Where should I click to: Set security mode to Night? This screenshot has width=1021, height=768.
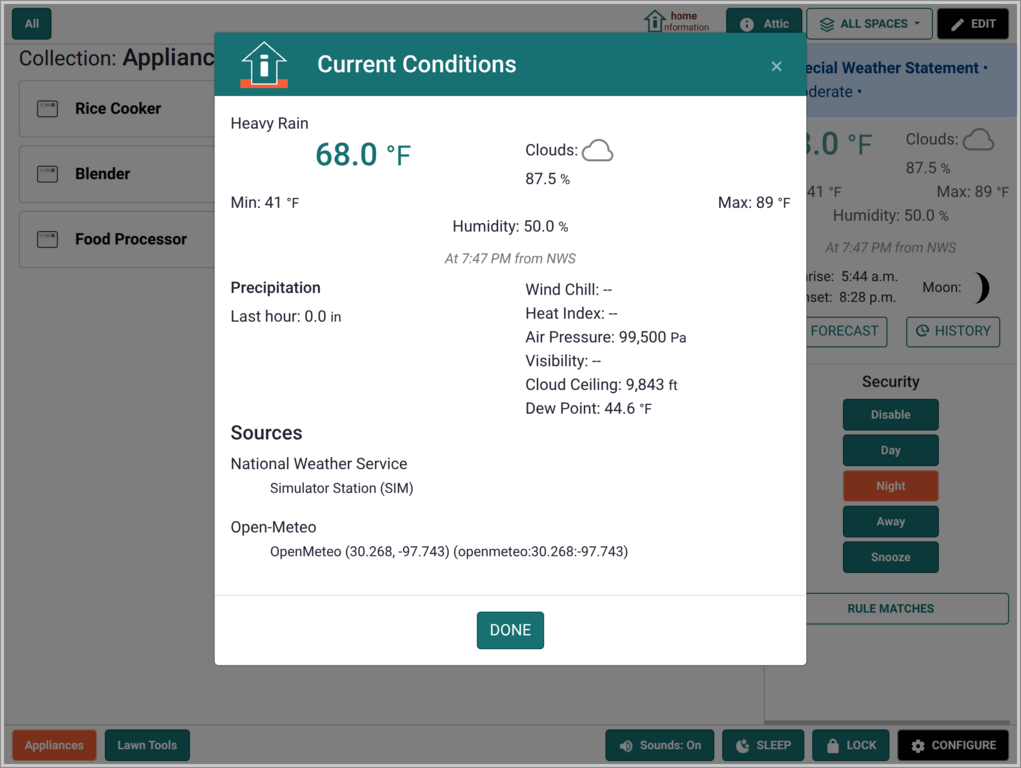(890, 486)
